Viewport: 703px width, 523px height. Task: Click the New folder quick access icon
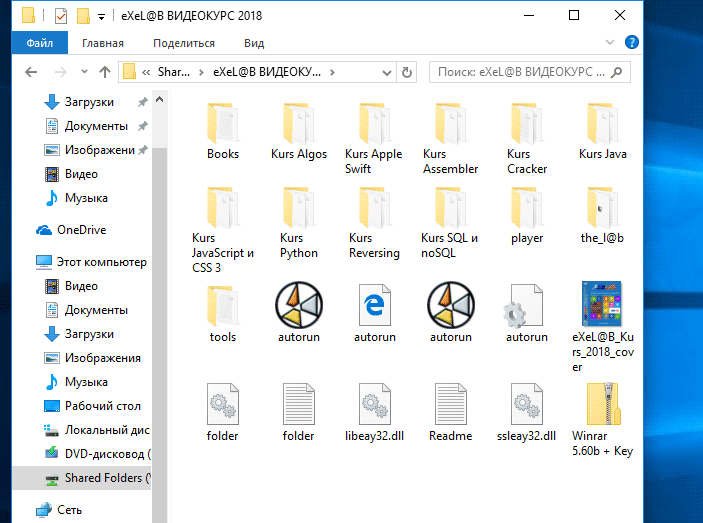pos(83,16)
